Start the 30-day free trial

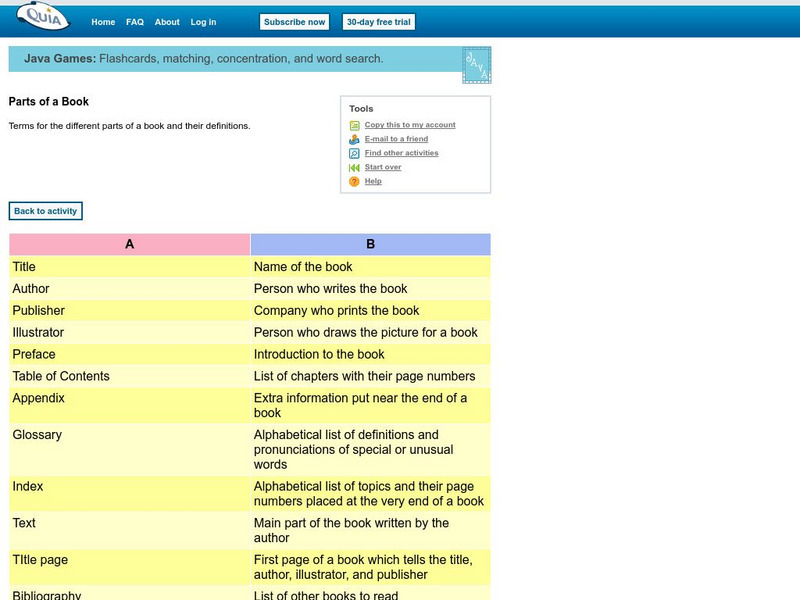tap(378, 22)
